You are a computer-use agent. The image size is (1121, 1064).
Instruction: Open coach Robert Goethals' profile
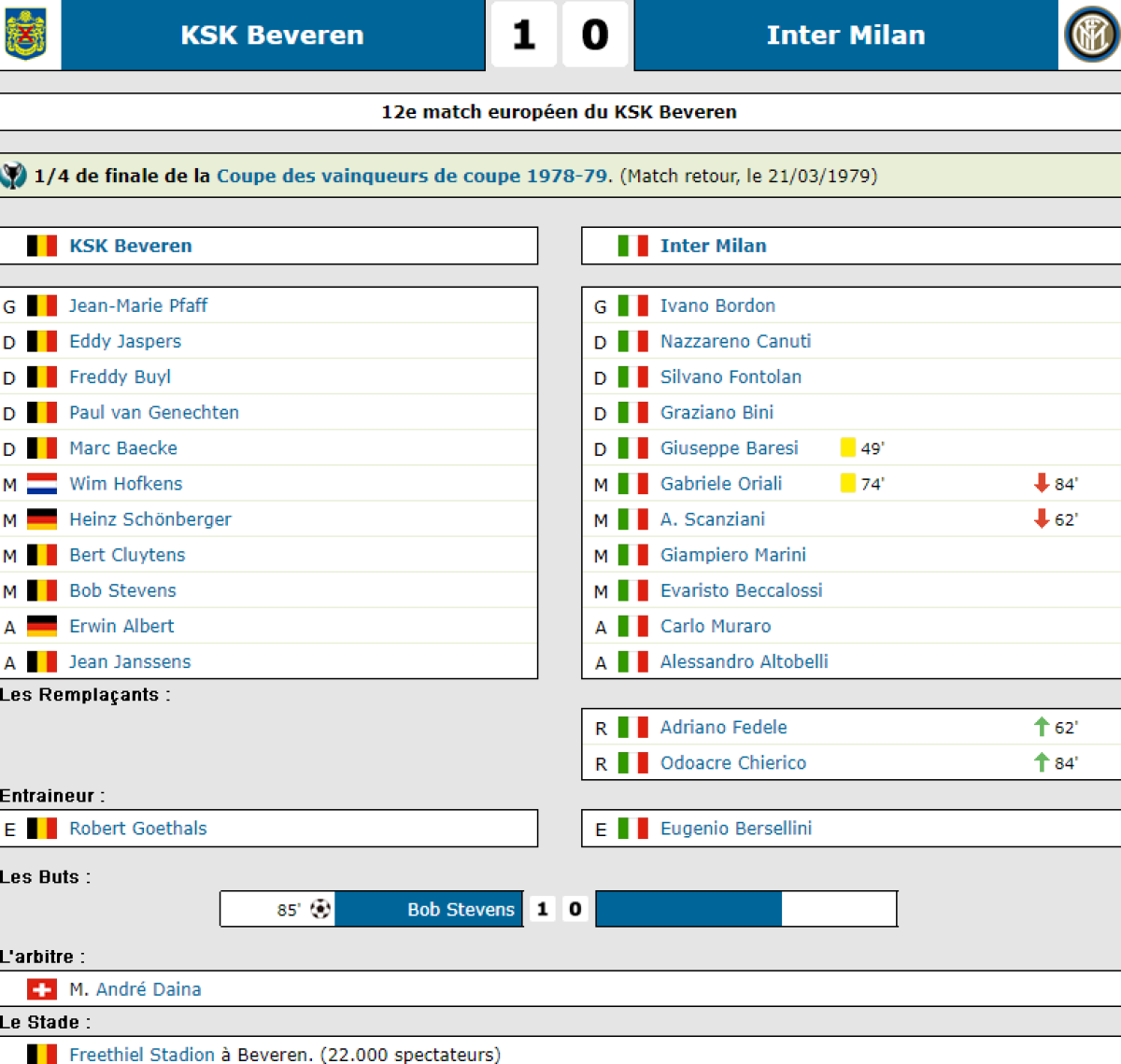pos(138,829)
